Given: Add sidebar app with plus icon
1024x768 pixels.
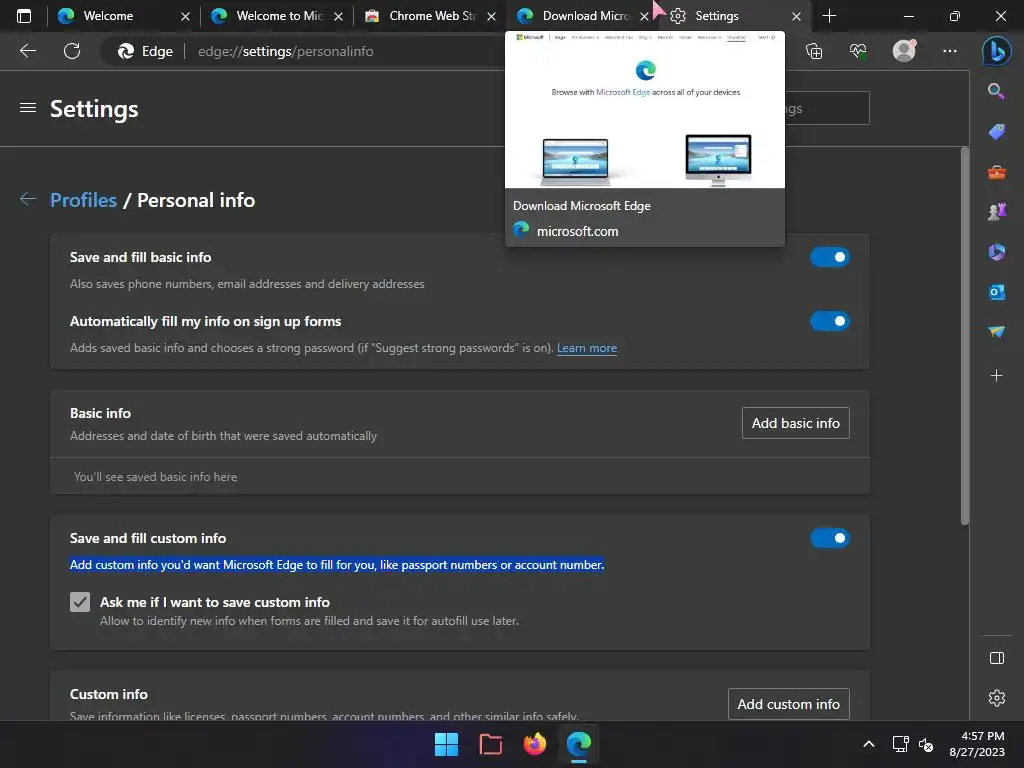Looking at the screenshot, I should (x=997, y=376).
